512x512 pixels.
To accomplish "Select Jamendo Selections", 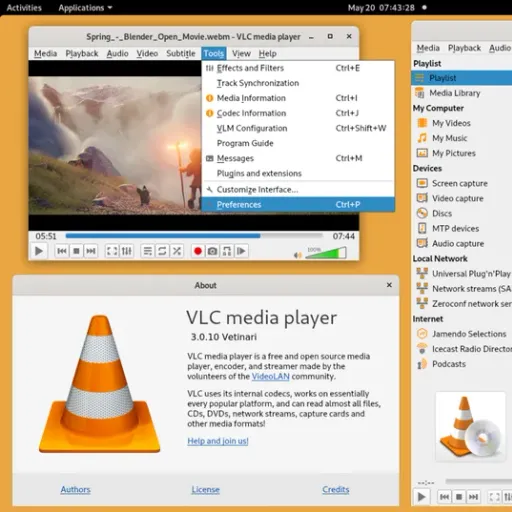I will (462, 334).
